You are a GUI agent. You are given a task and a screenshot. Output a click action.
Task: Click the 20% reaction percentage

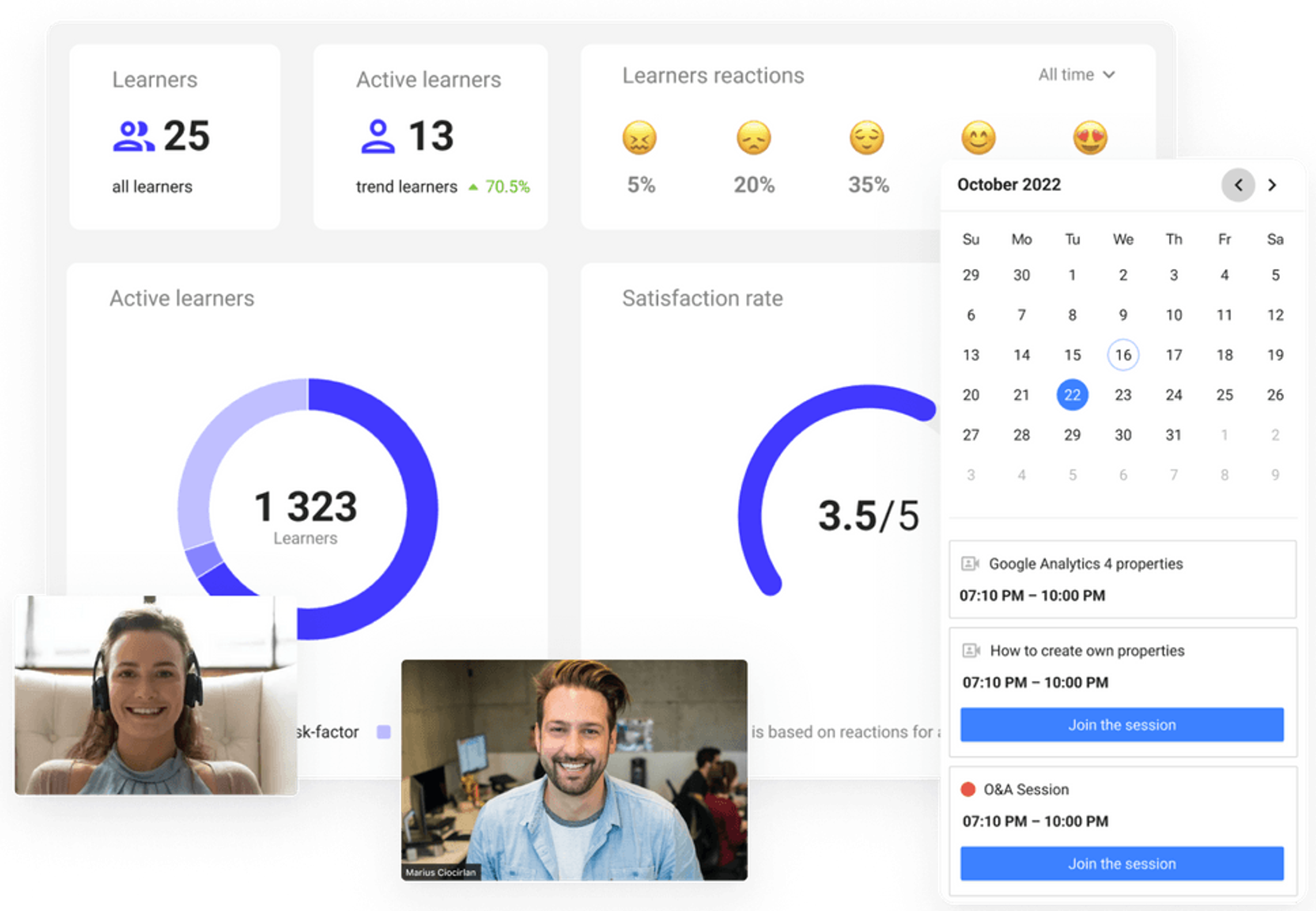click(x=754, y=185)
